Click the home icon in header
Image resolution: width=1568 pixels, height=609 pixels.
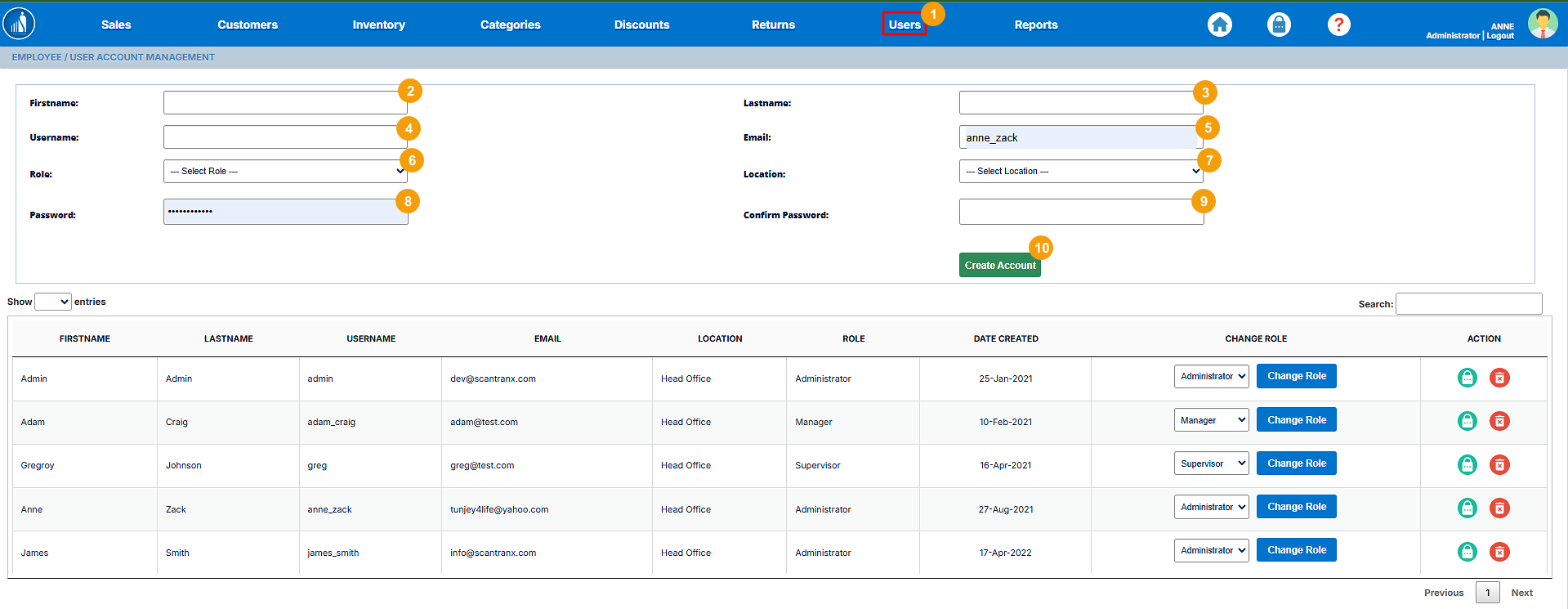pos(1219,25)
